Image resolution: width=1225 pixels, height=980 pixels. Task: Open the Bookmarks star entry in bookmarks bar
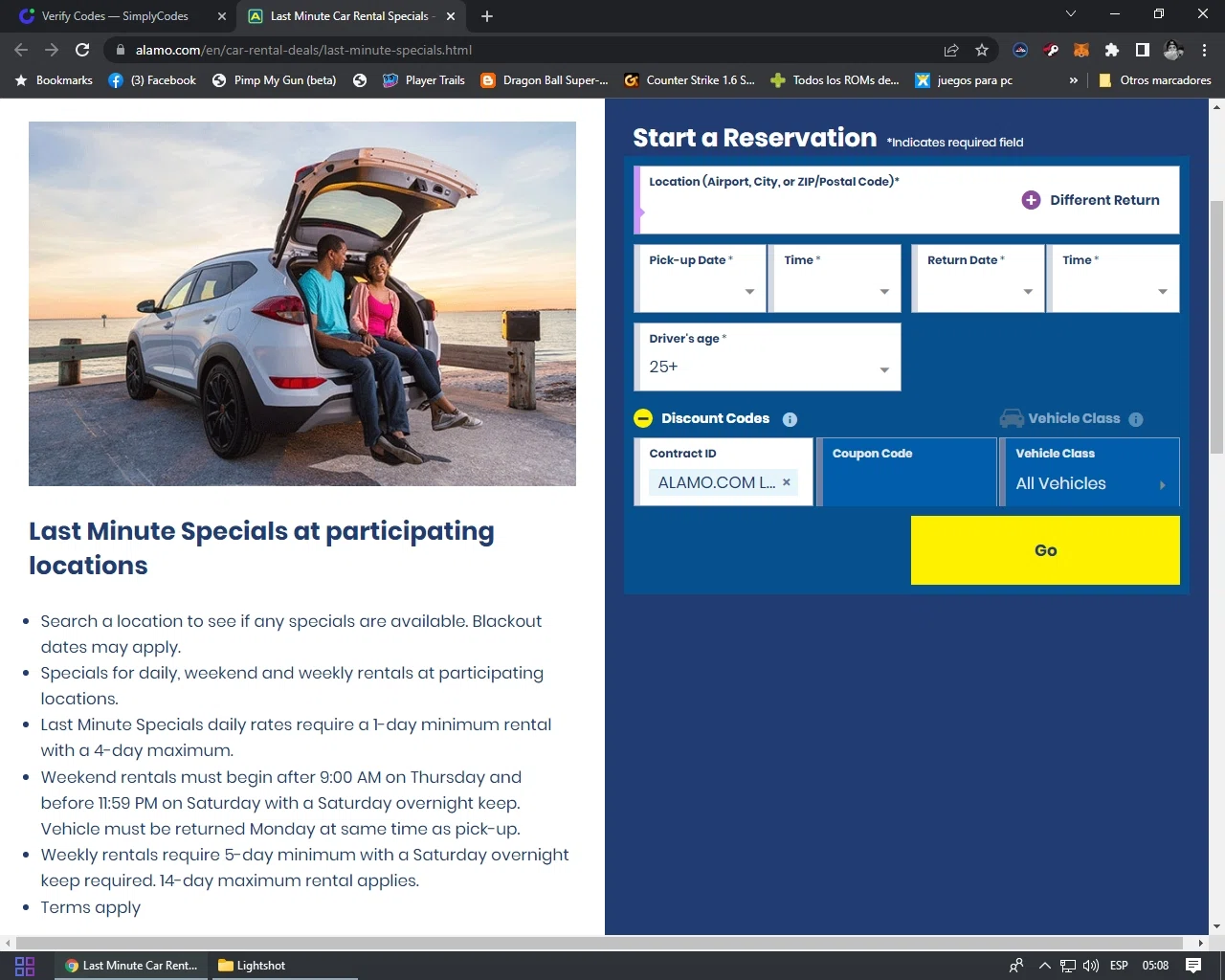54,80
